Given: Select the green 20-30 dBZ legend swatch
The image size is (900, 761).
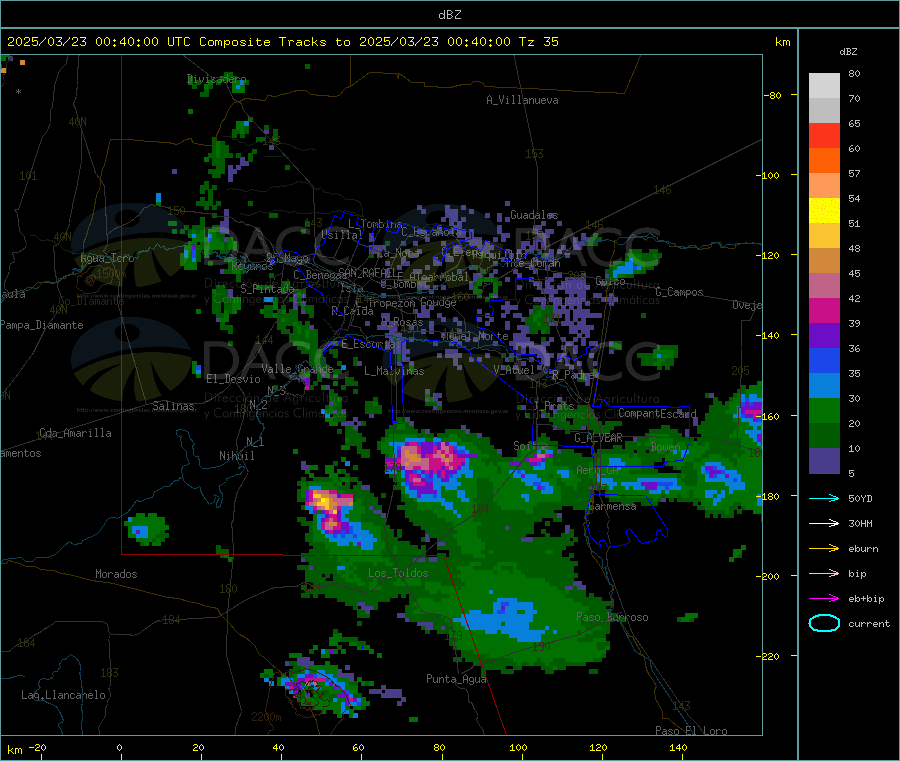Looking at the screenshot, I should coord(824,410).
